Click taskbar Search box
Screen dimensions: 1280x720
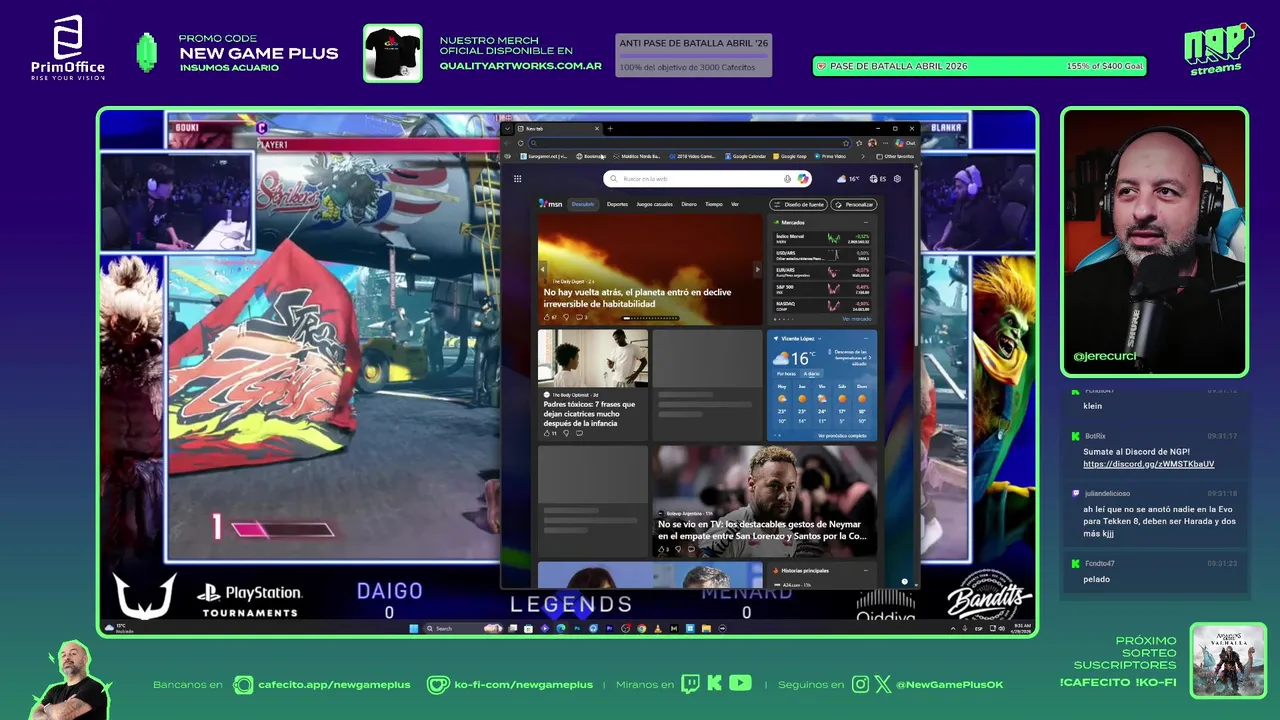tap(463, 628)
